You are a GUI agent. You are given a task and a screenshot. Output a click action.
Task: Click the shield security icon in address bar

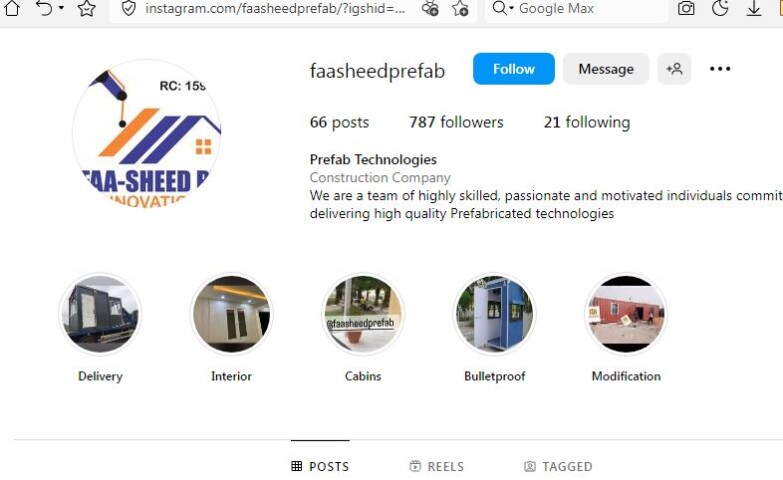tap(128, 8)
